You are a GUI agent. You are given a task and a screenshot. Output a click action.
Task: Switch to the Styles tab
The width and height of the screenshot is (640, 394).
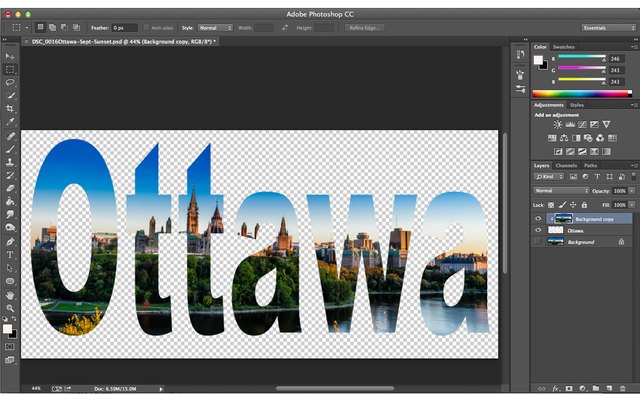tap(577, 105)
